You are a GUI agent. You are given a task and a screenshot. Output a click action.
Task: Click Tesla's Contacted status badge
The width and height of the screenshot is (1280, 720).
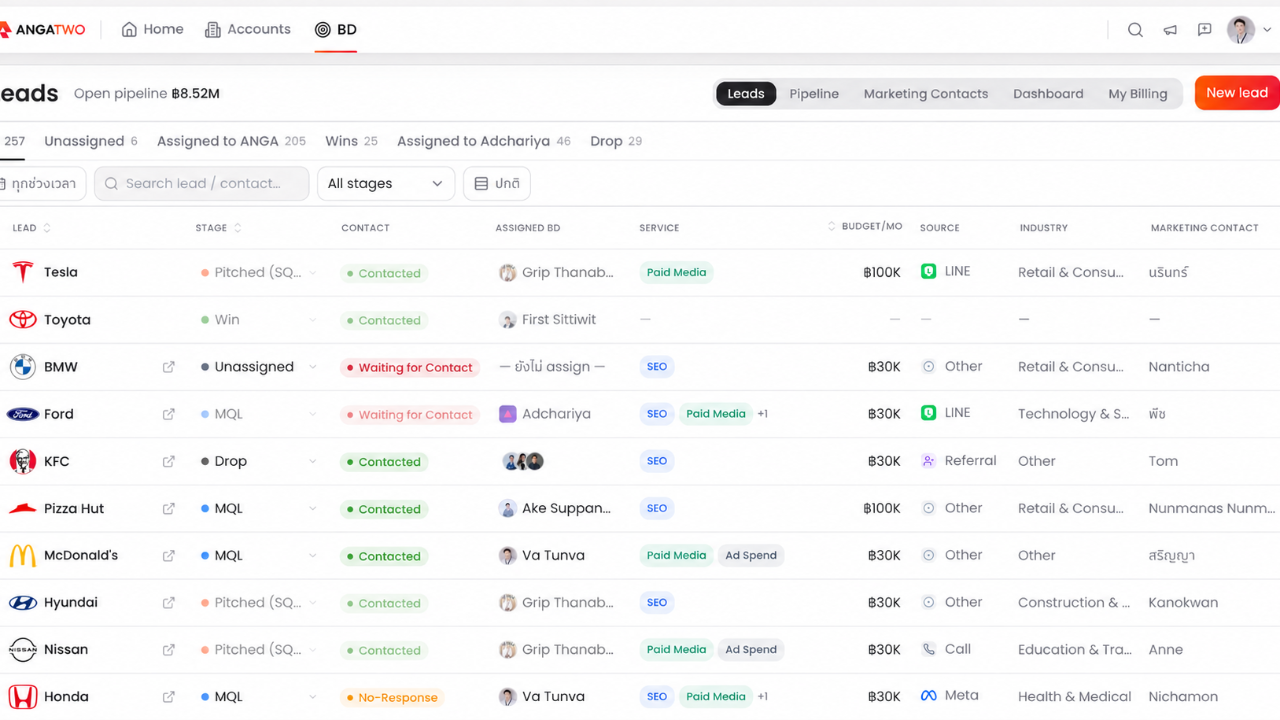pyautogui.click(x=384, y=273)
